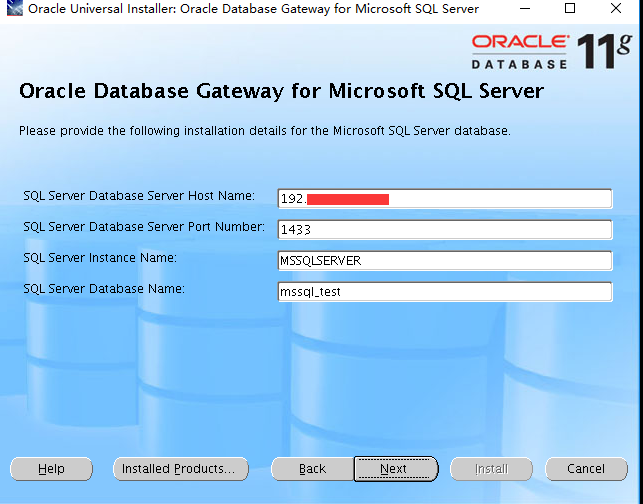Focus the SQL Server Host Name field
The image size is (643, 504).
click(444, 199)
